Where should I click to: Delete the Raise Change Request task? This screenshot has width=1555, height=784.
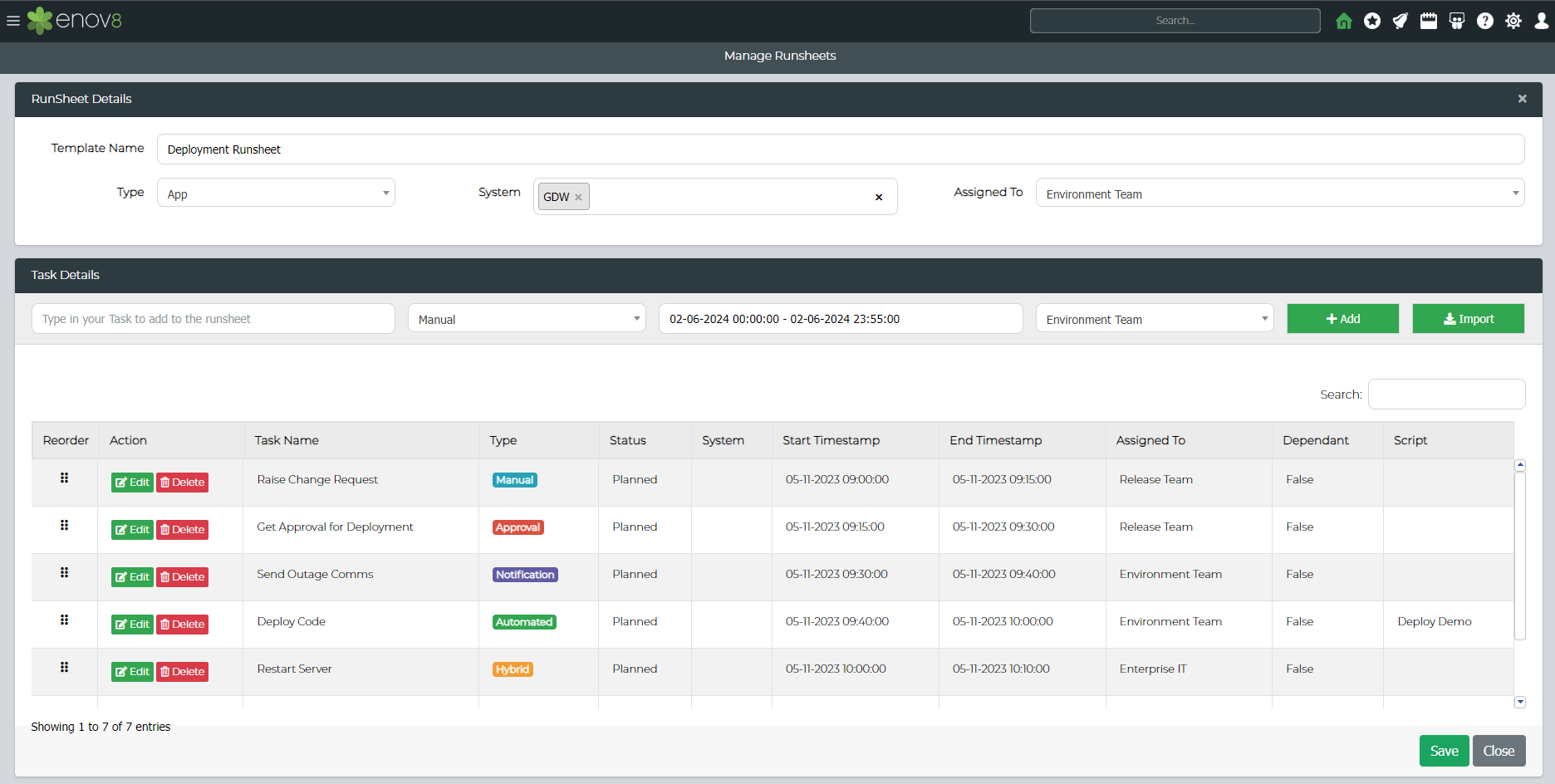pos(183,483)
